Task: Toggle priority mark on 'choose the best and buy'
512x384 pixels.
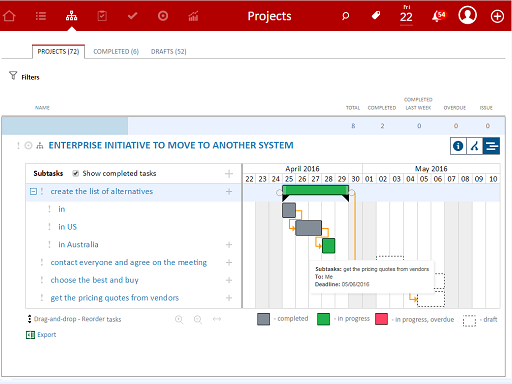Action: point(42,280)
